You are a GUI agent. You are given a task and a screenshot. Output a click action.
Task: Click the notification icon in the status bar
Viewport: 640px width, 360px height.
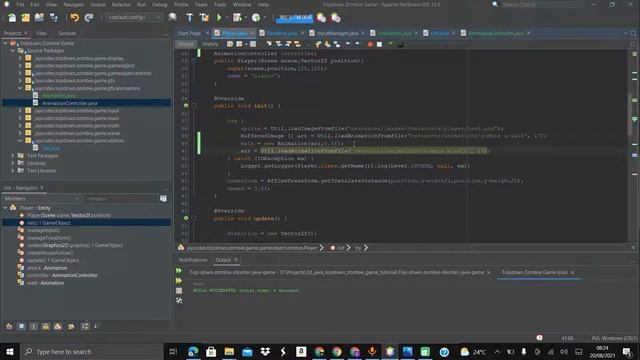(539, 338)
